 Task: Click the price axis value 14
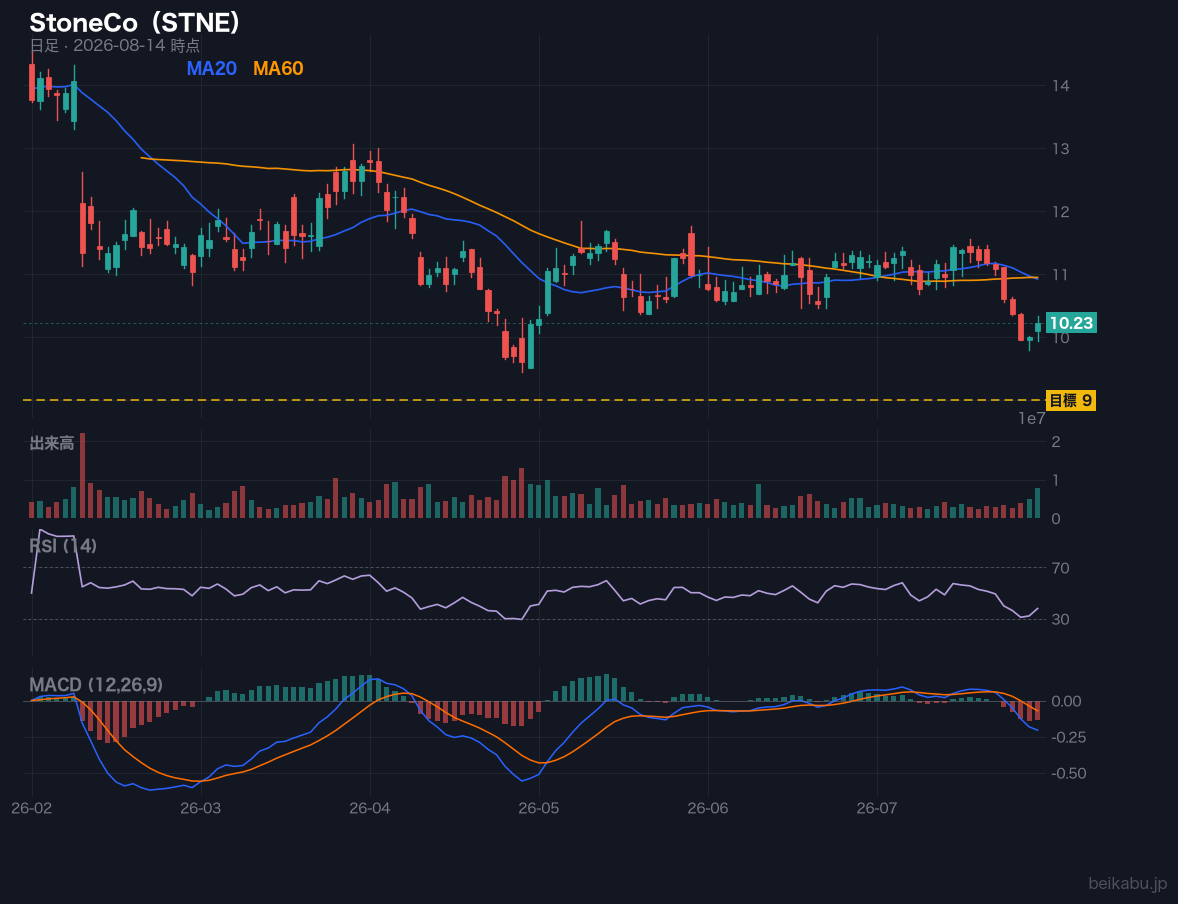tap(1061, 86)
